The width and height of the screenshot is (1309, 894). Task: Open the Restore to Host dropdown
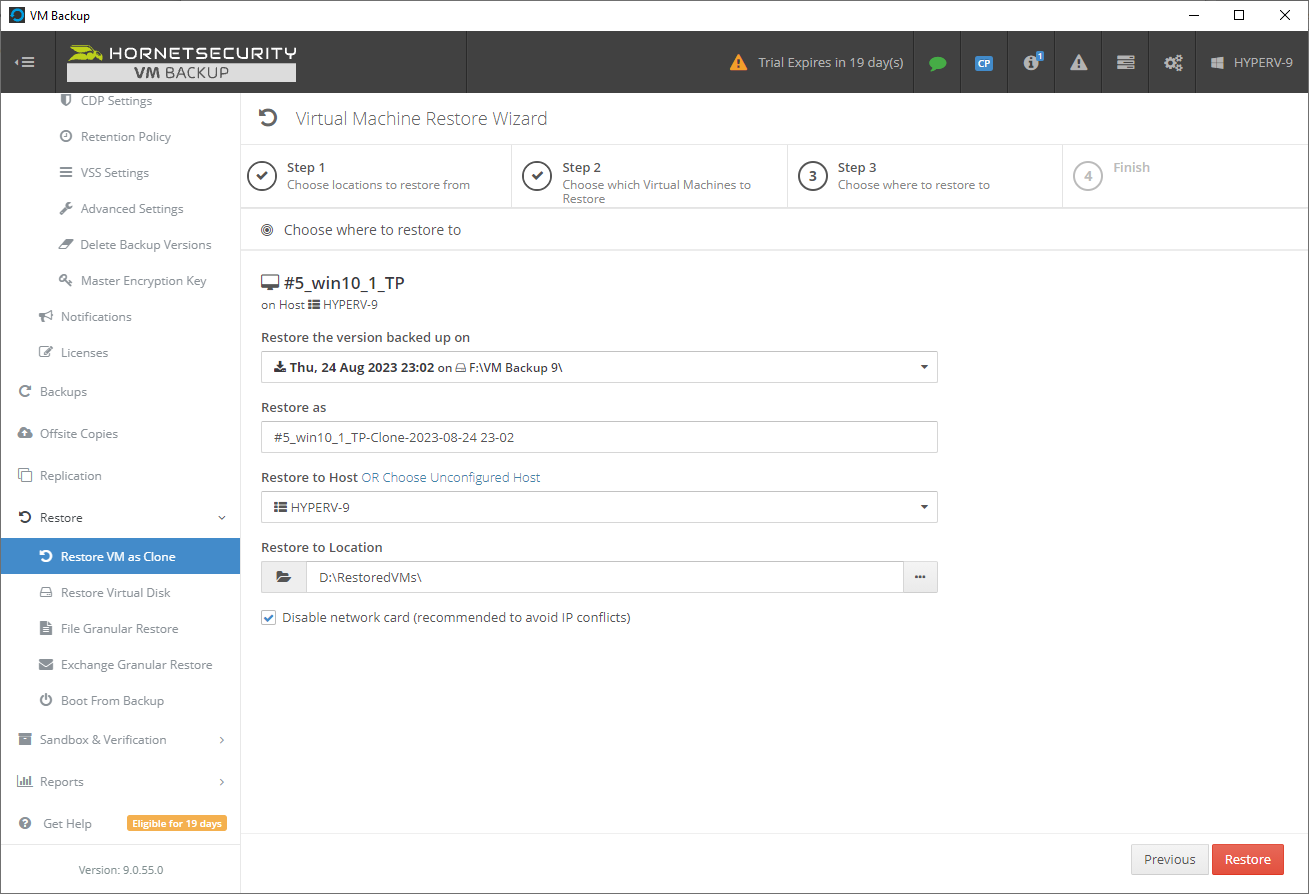pyautogui.click(x=599, y=507)
